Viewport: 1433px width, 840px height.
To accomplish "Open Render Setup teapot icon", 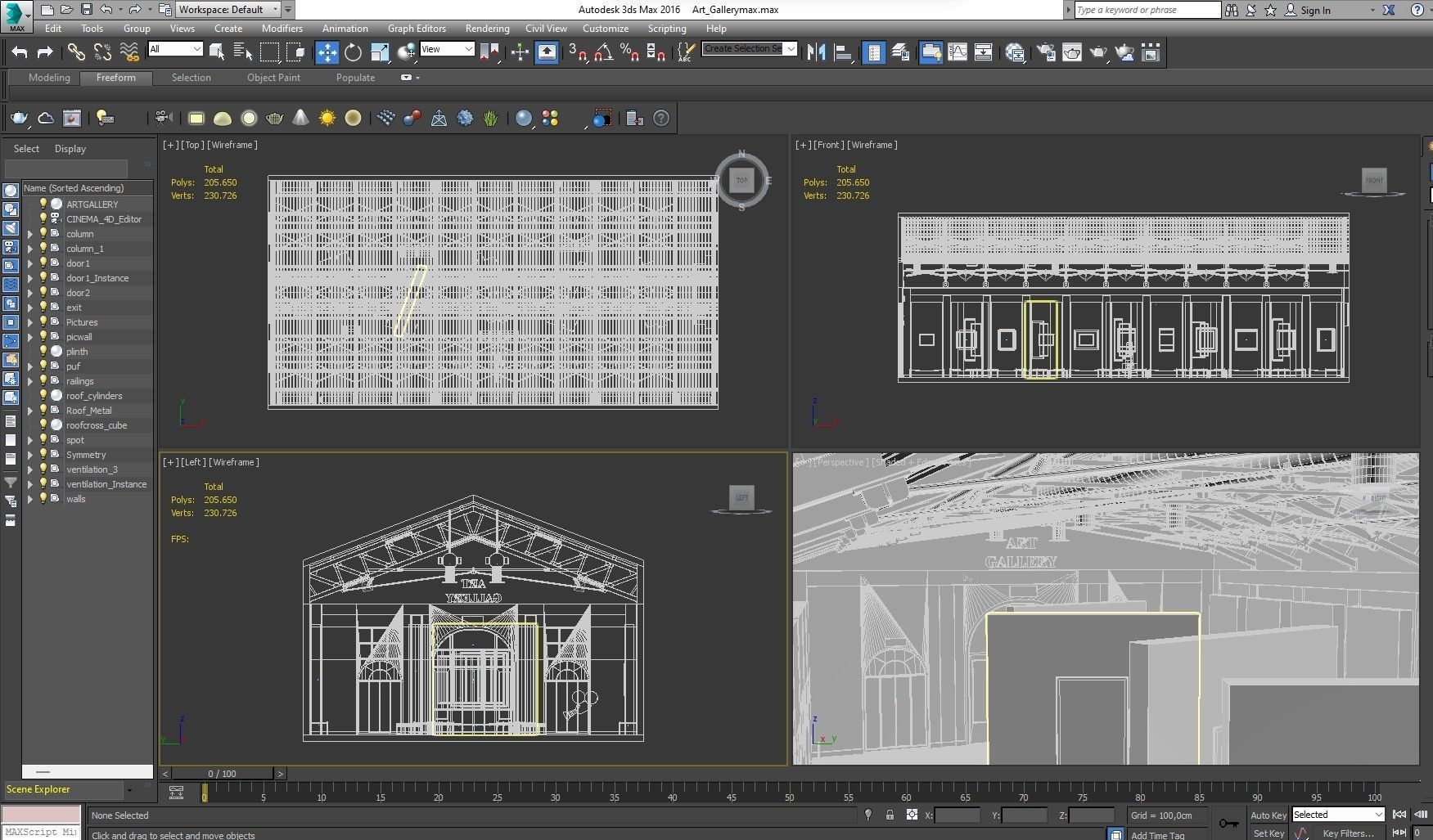I will pyautogui.click(x=1046, y=53).
